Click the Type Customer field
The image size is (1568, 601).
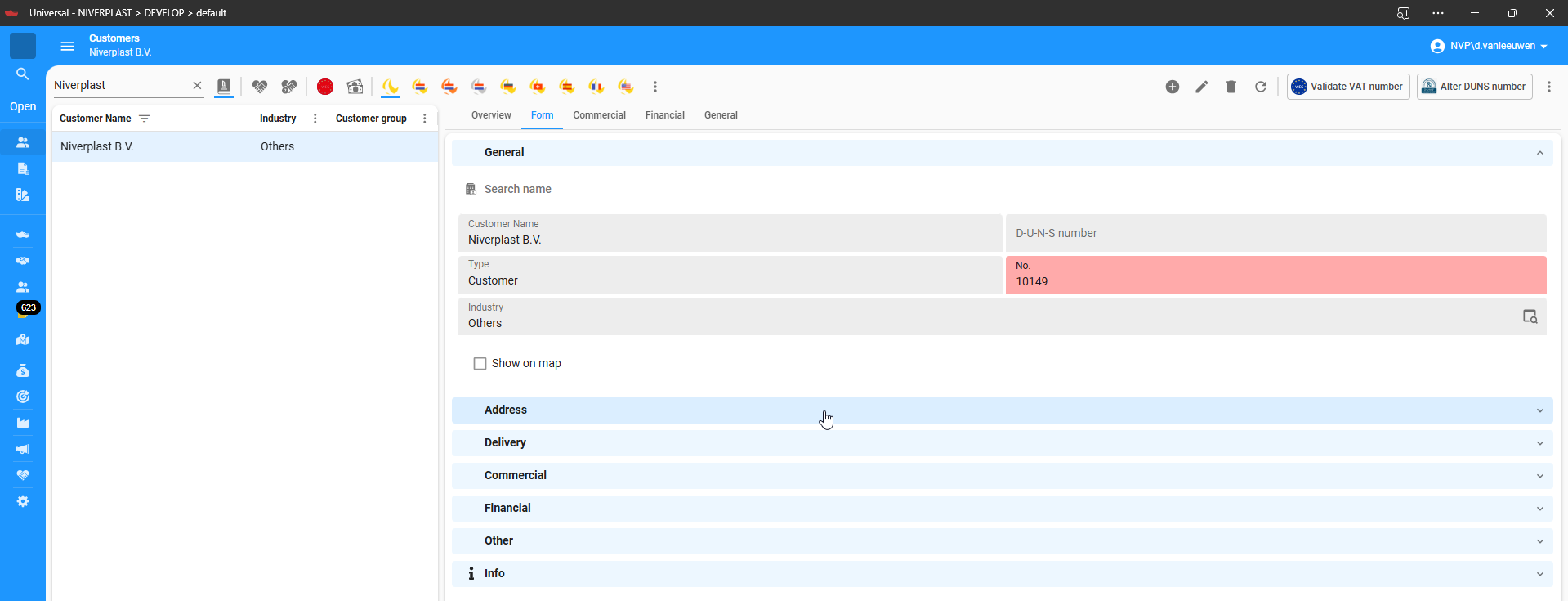(x=730, y=275)
